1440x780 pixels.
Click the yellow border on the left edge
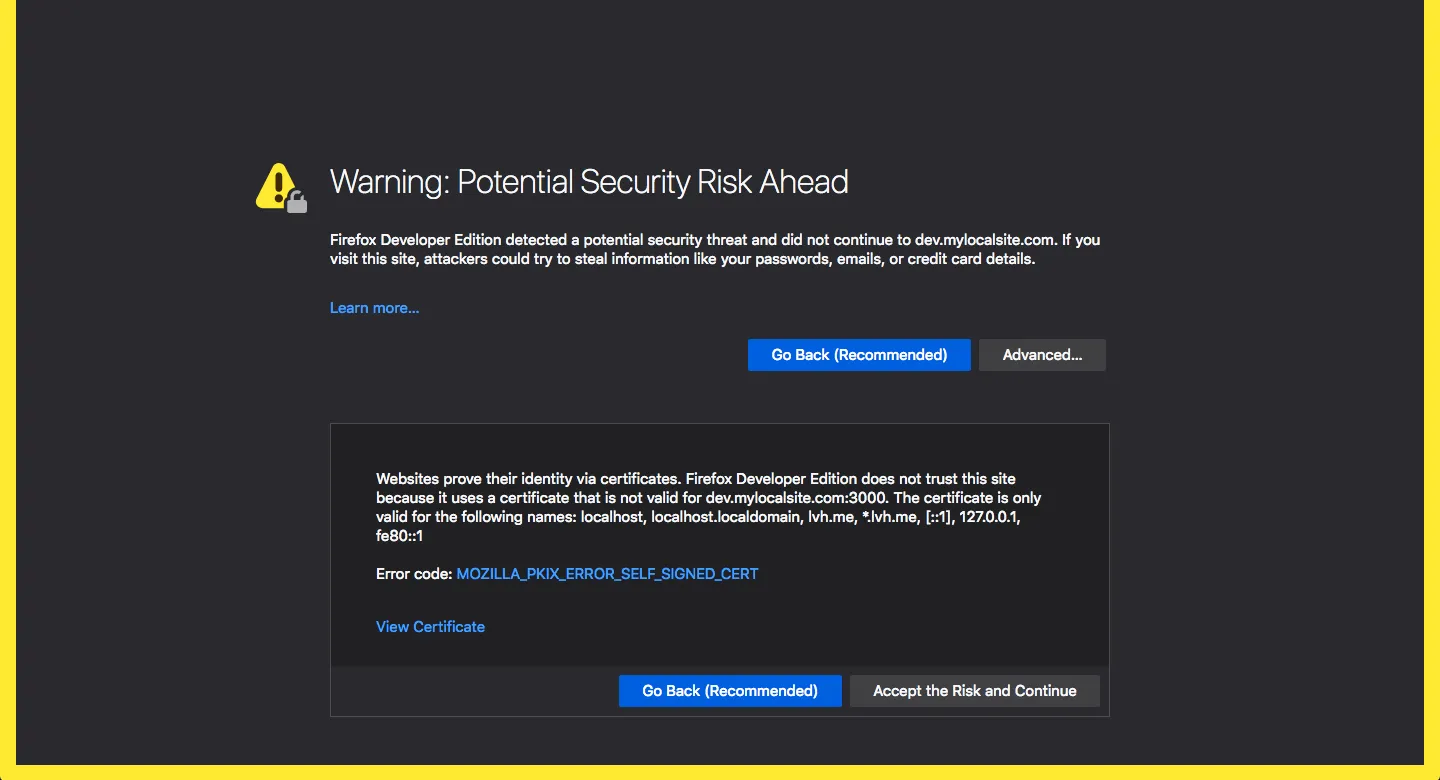click(x=8, y=390)
